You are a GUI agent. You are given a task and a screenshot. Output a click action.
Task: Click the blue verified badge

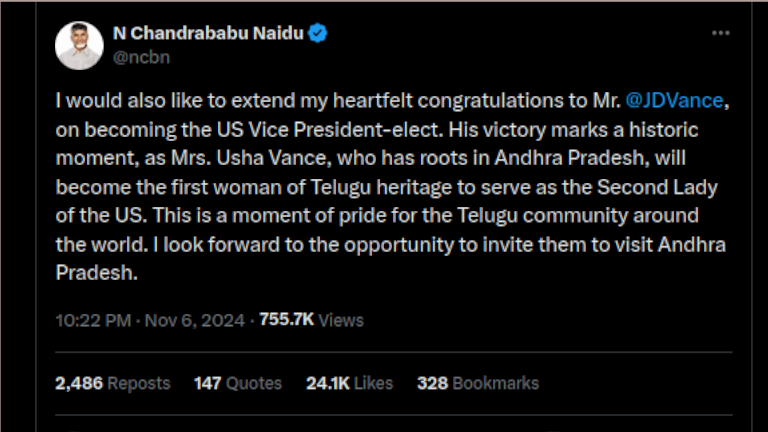tap(318, 35)
